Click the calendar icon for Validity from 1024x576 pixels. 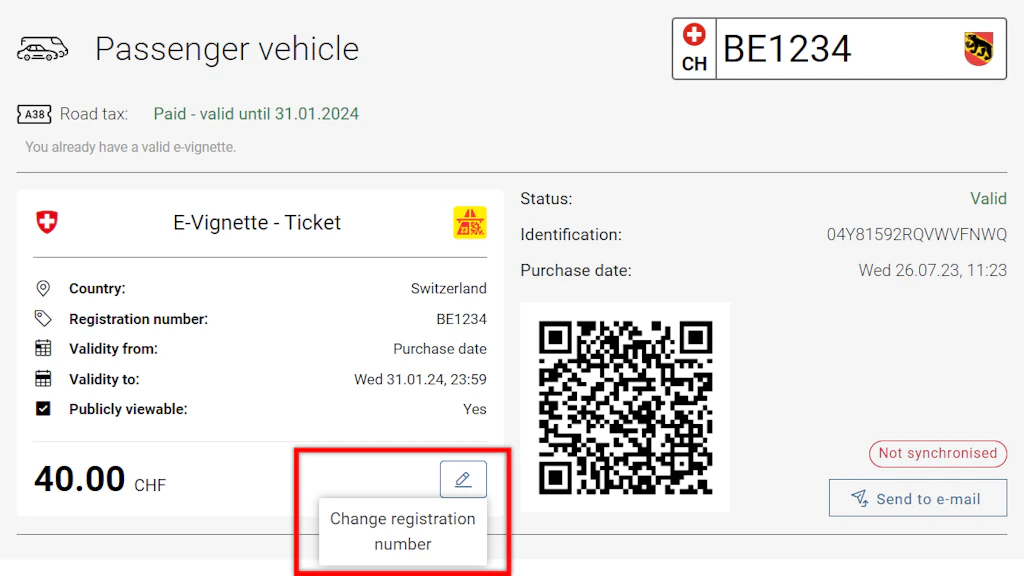coord(42,349)
